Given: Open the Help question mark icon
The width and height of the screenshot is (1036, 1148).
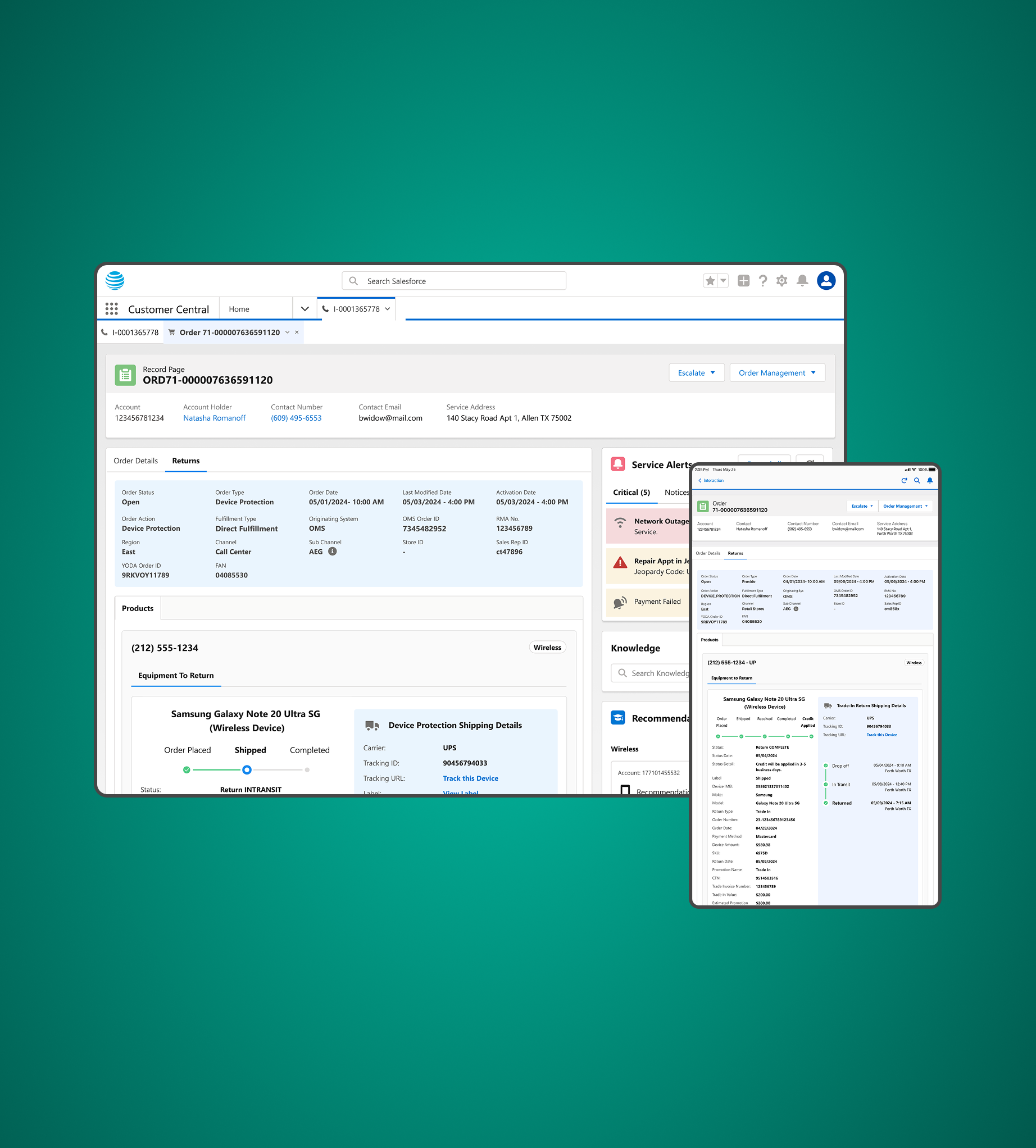Looking at the screenshot, I should click(x=763, y=281).
